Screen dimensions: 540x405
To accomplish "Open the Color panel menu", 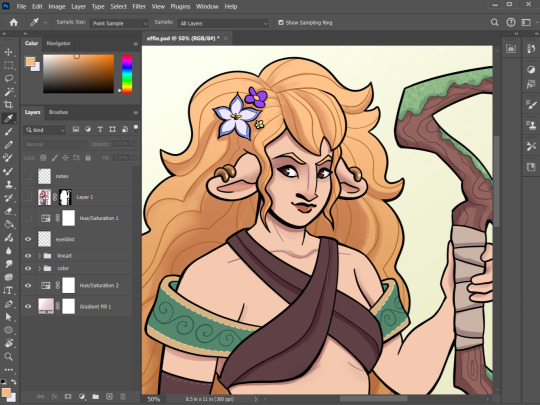I will (x=135, y=44).
